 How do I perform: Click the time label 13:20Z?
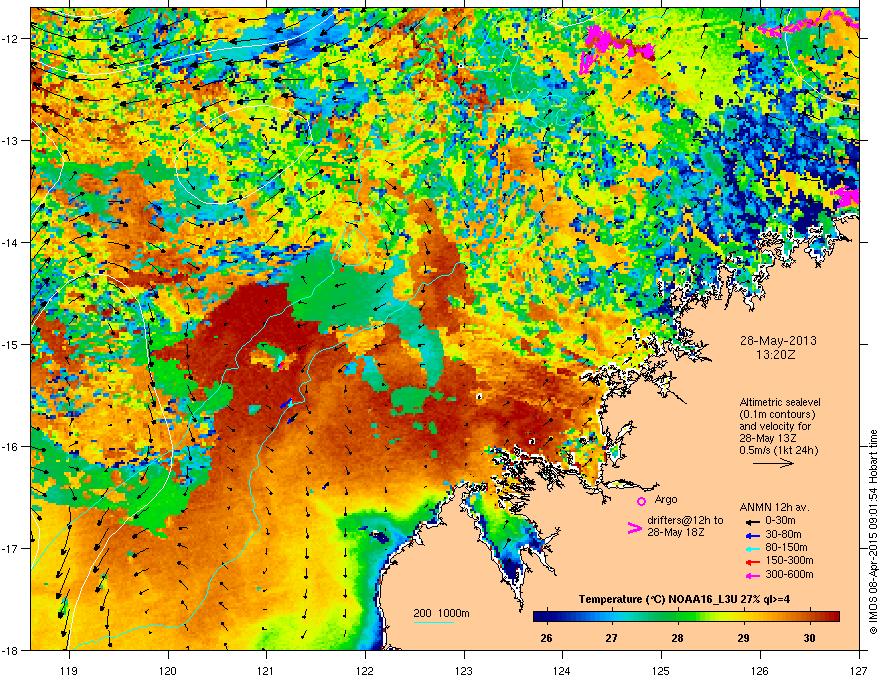pyautogui.click(x=776, y=355)
